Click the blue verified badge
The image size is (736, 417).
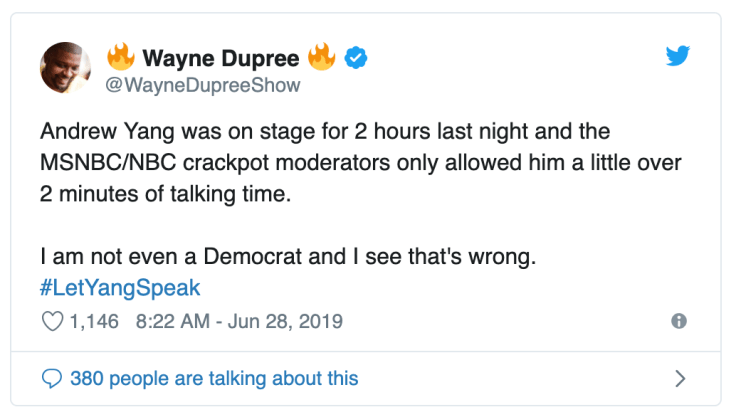tap(354, 59)
